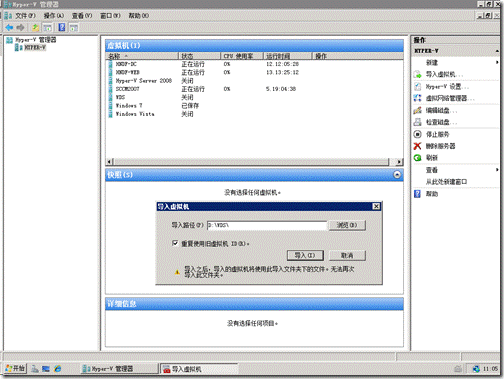The image size is (504, 379).
Task: Click 从此处新建窗口 in actions pane
Action: click(x=446, y=182)
